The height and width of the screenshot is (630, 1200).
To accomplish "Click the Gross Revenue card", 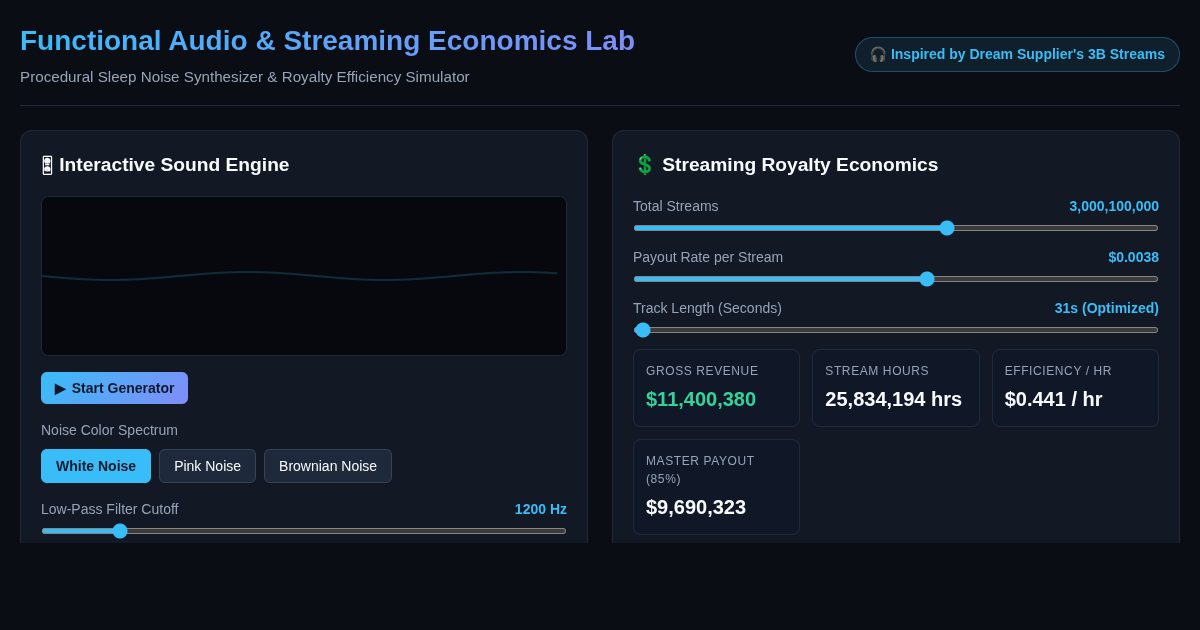I will point(716,388).
